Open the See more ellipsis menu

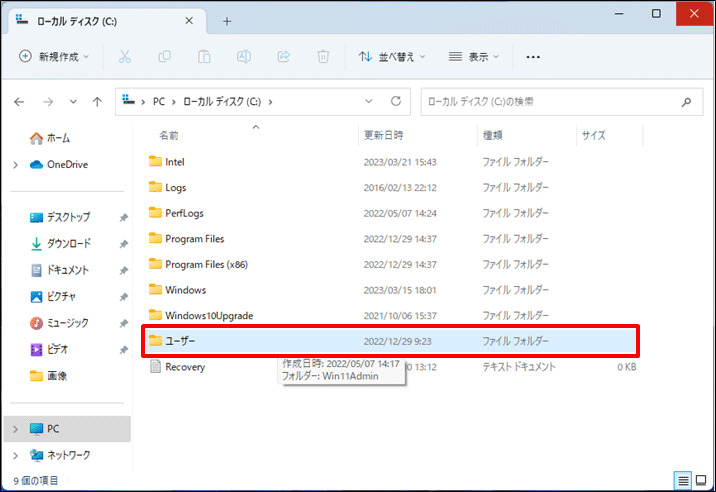tap(533, 57)
